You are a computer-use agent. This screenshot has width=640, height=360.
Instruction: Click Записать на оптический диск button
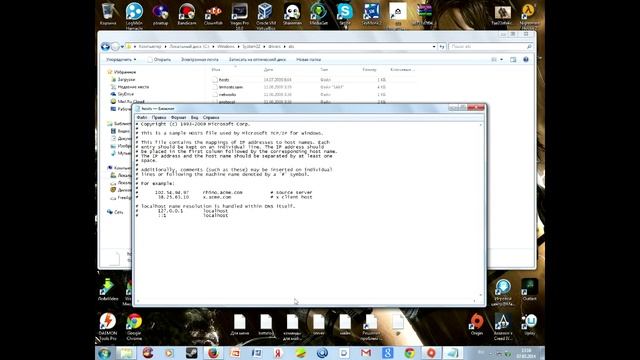point(257,60)
